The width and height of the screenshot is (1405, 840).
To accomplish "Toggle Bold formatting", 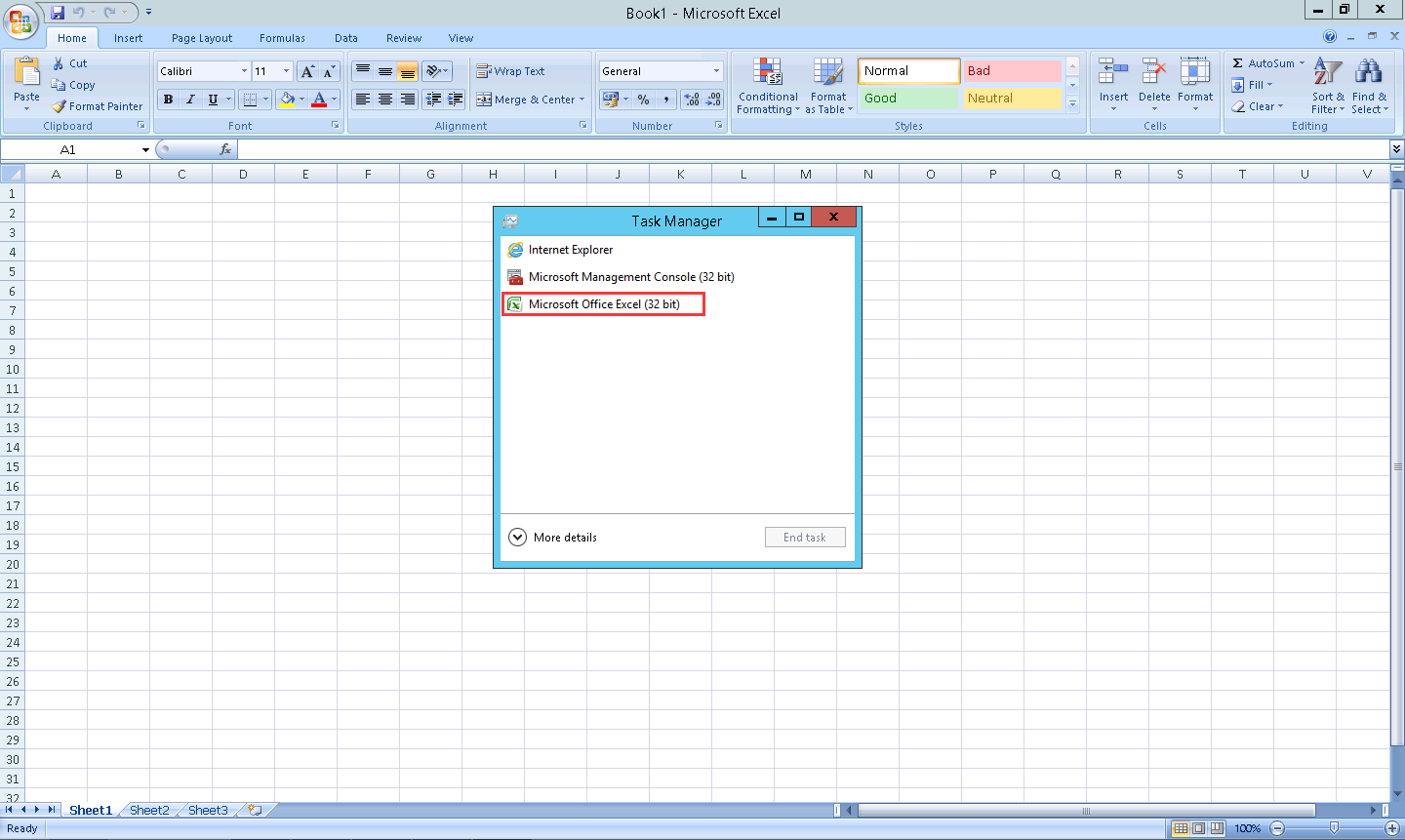I will 168,100.
